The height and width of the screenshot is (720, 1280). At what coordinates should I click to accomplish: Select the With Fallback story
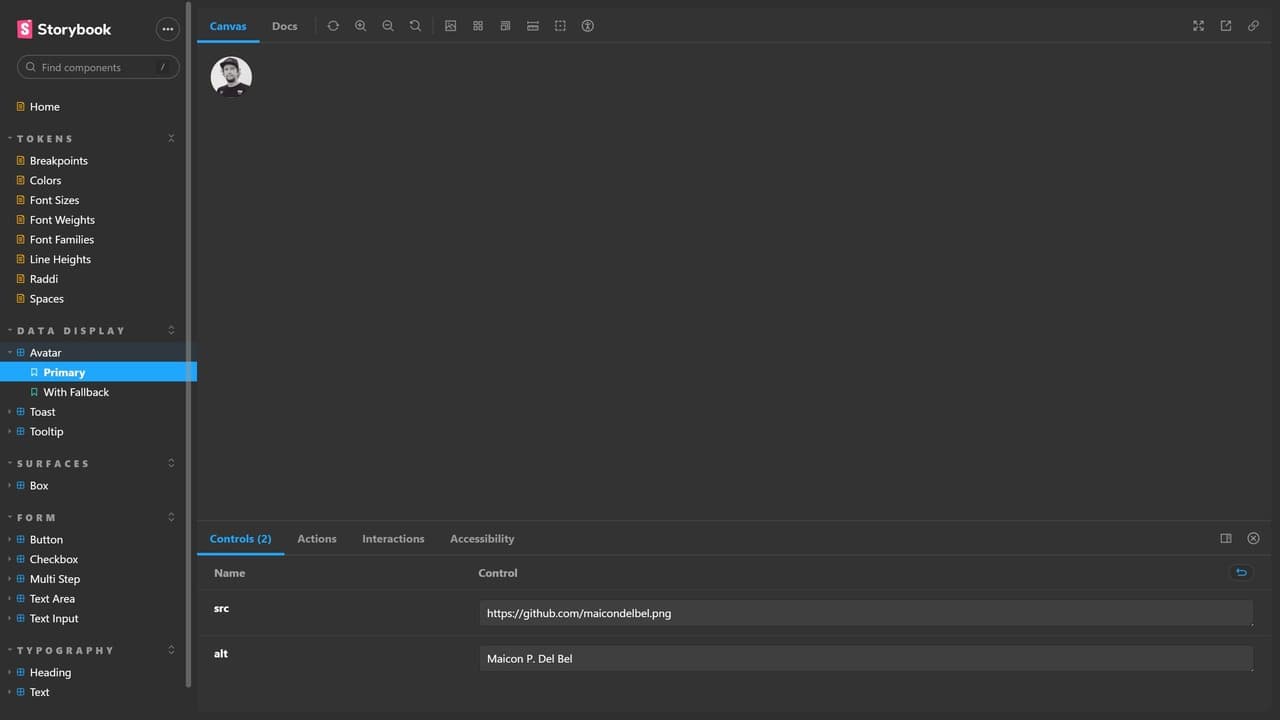click(x=76, y=392)
